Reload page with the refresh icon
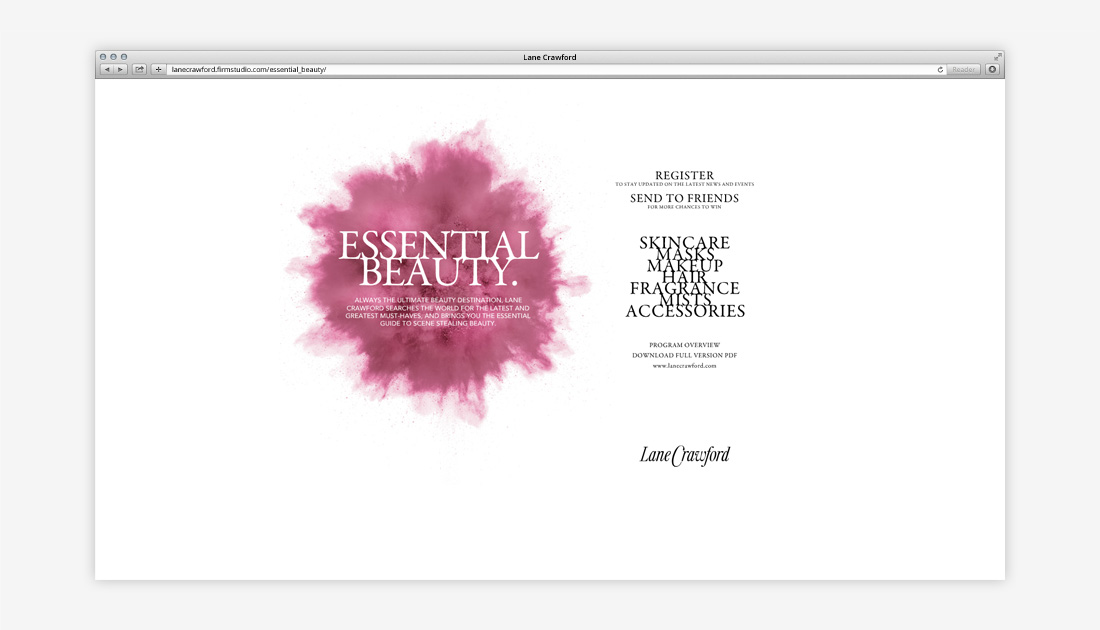Image resolution: width=1100 pixels, height=630 pixels. click(940, 70)
